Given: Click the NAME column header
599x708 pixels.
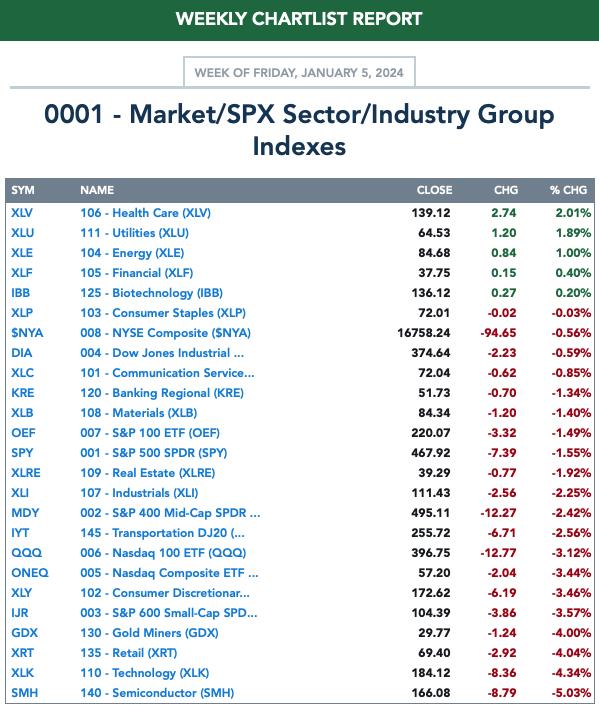Looking at the screenshot, I should tap(97, 190).
